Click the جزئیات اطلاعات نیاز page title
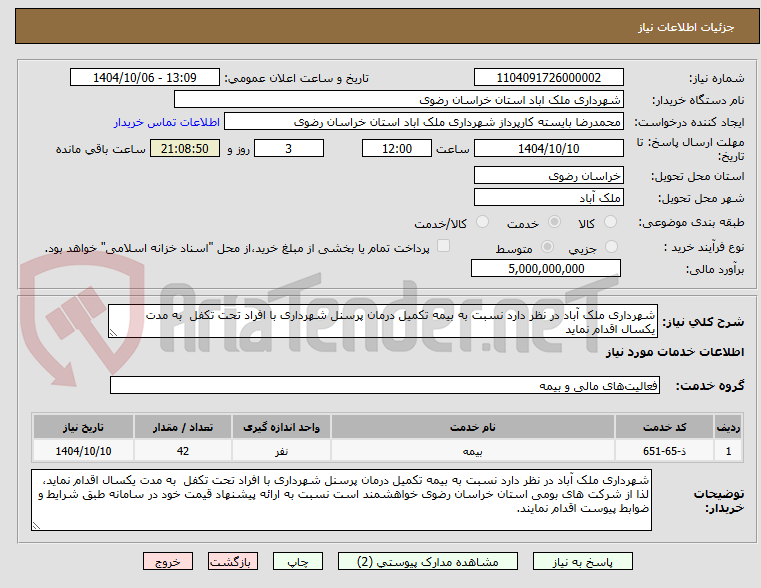This screenshot has width=761, height=588. point(685,27)
